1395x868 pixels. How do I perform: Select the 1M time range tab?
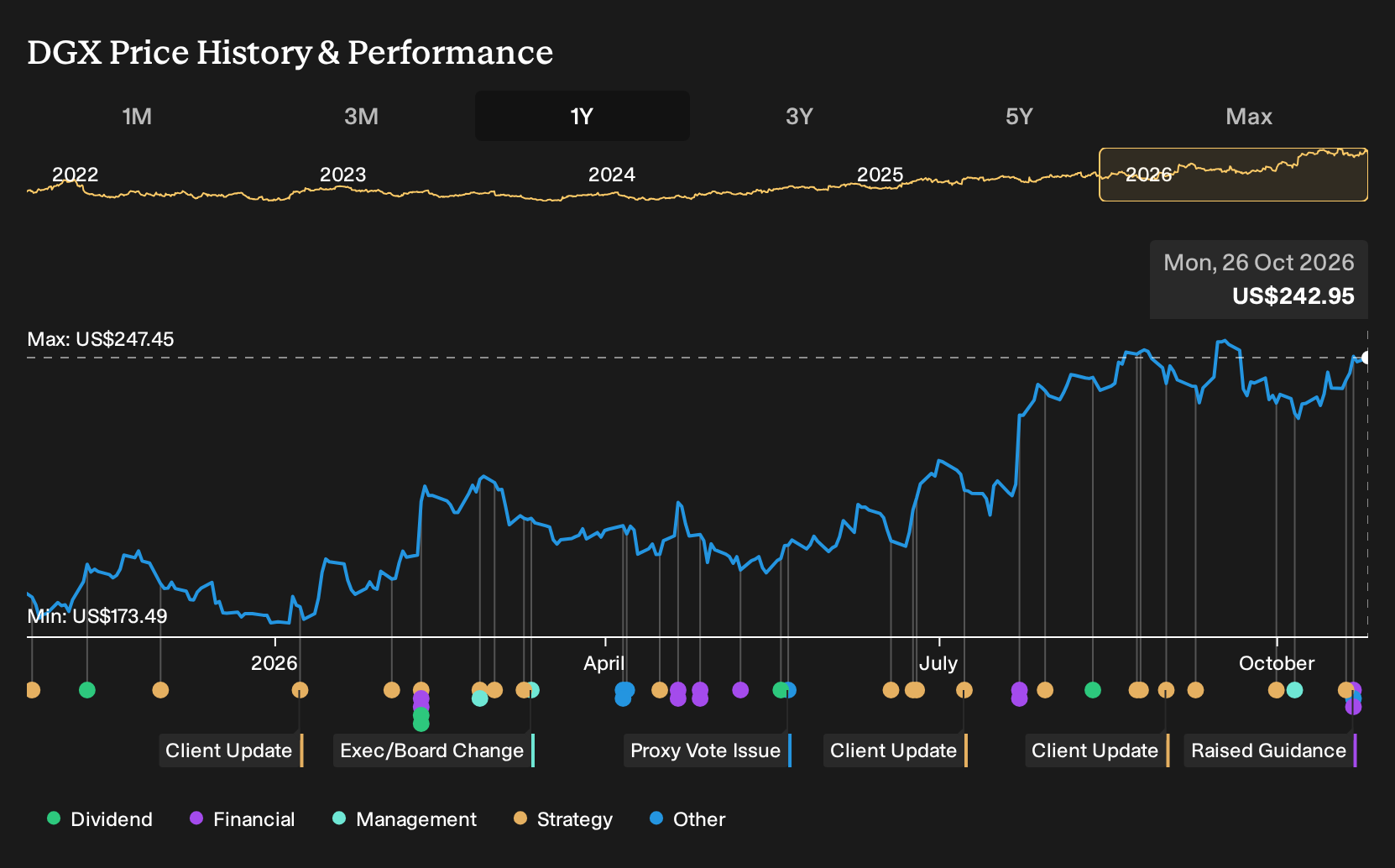137,116
